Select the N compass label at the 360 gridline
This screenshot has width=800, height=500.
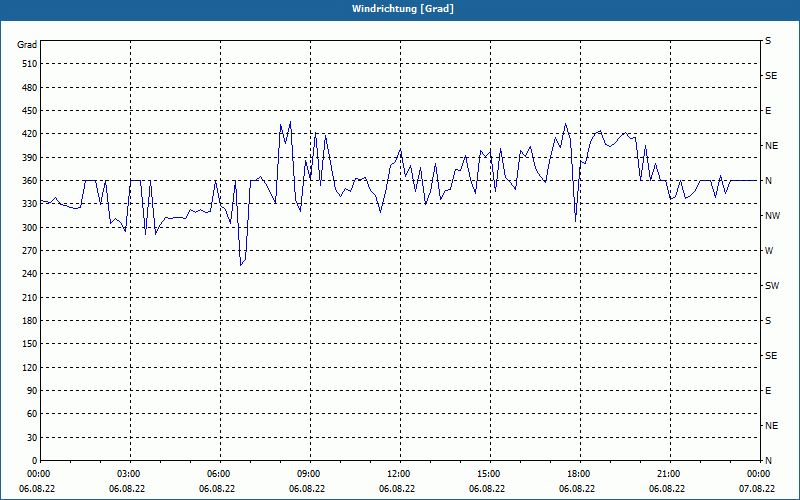pos(768,181)
